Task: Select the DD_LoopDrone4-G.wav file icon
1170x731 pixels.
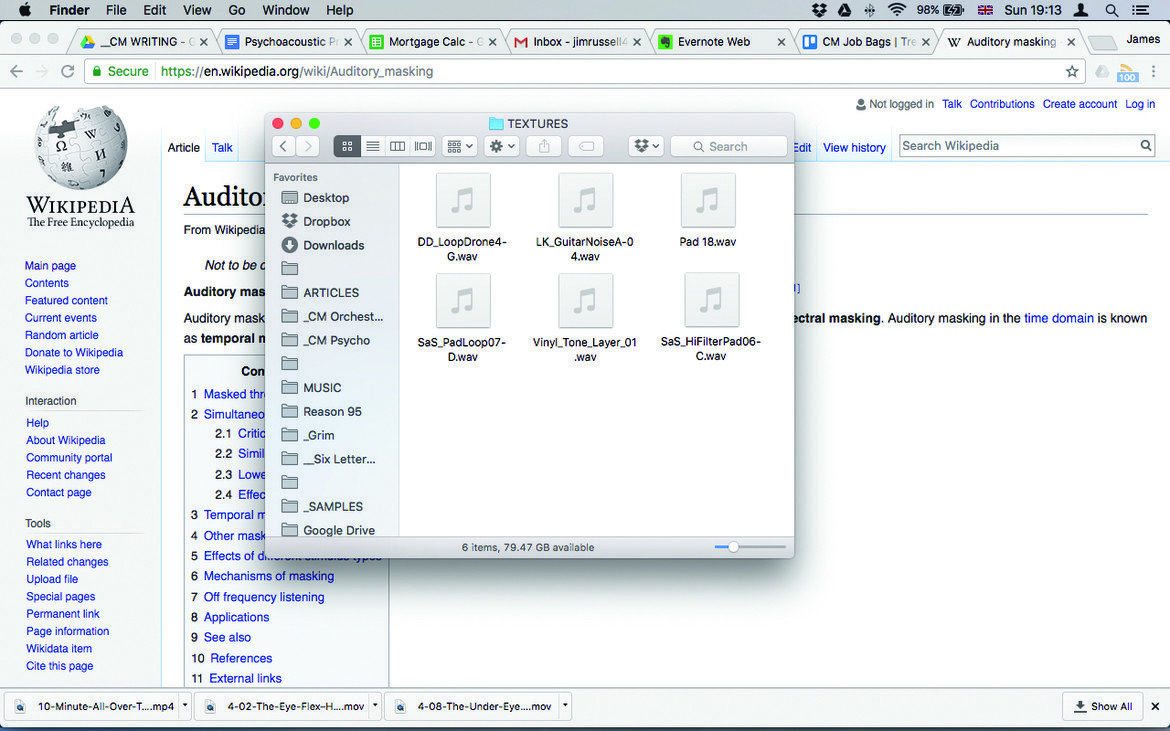Action: (463, 200)
